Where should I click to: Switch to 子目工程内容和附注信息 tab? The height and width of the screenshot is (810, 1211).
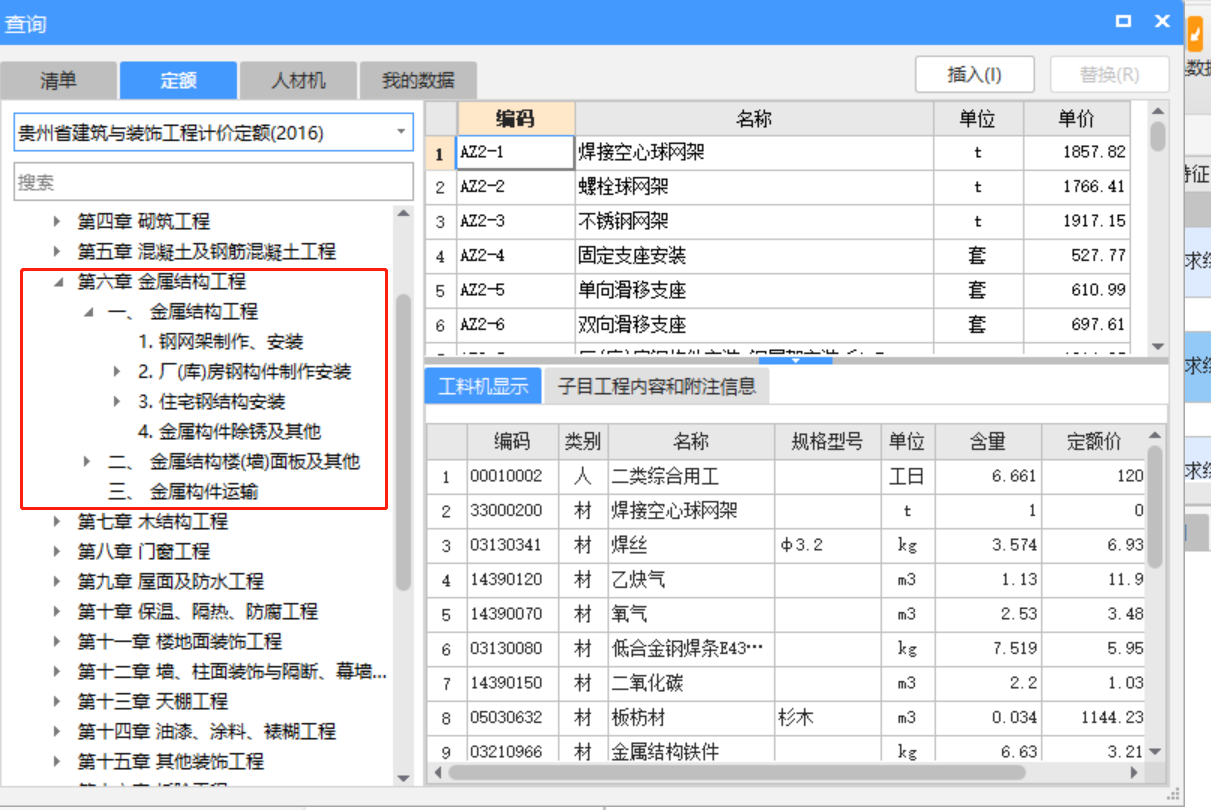pos(657,385)
